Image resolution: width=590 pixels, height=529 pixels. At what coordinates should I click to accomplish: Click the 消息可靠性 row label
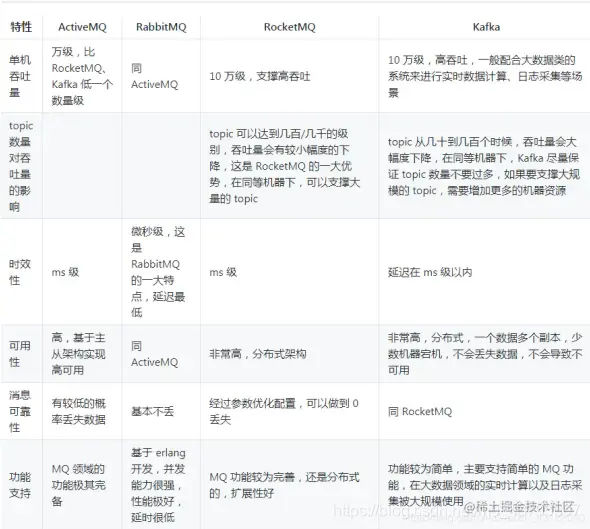[x=20, y=411]
